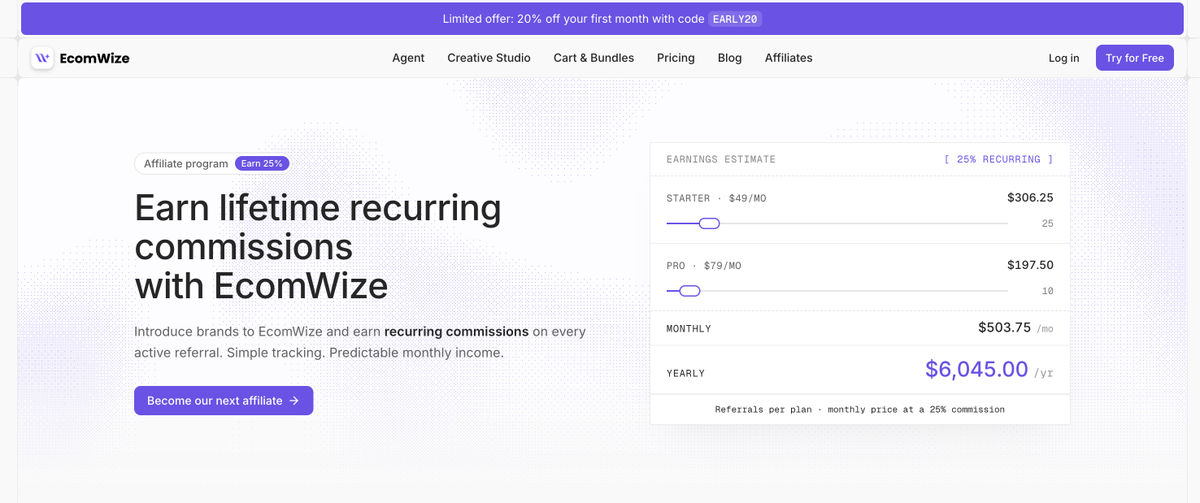
Task: Click the $503.75 monthly total
Action: [x=1005, y=327]
